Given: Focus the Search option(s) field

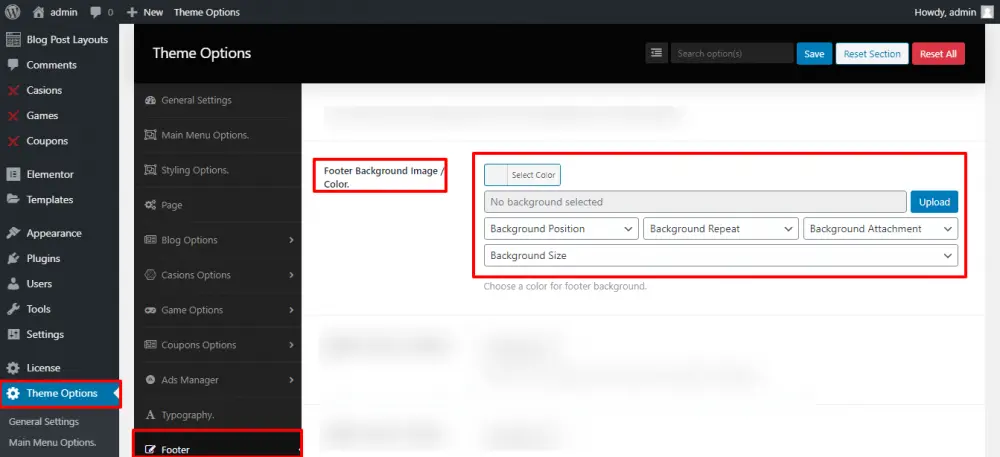Looking at the screenshot, I should click(x=732, y=54).
